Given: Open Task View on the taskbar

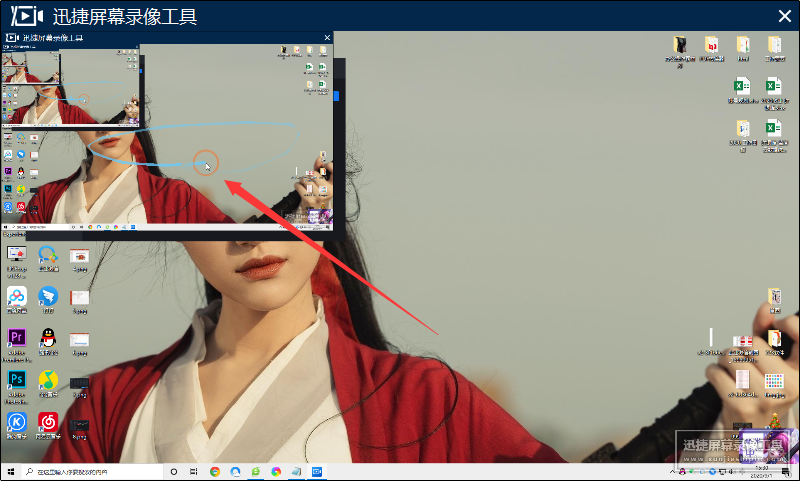Looking at the screenshot, I should pyautogui.click(x=194, y=472).
